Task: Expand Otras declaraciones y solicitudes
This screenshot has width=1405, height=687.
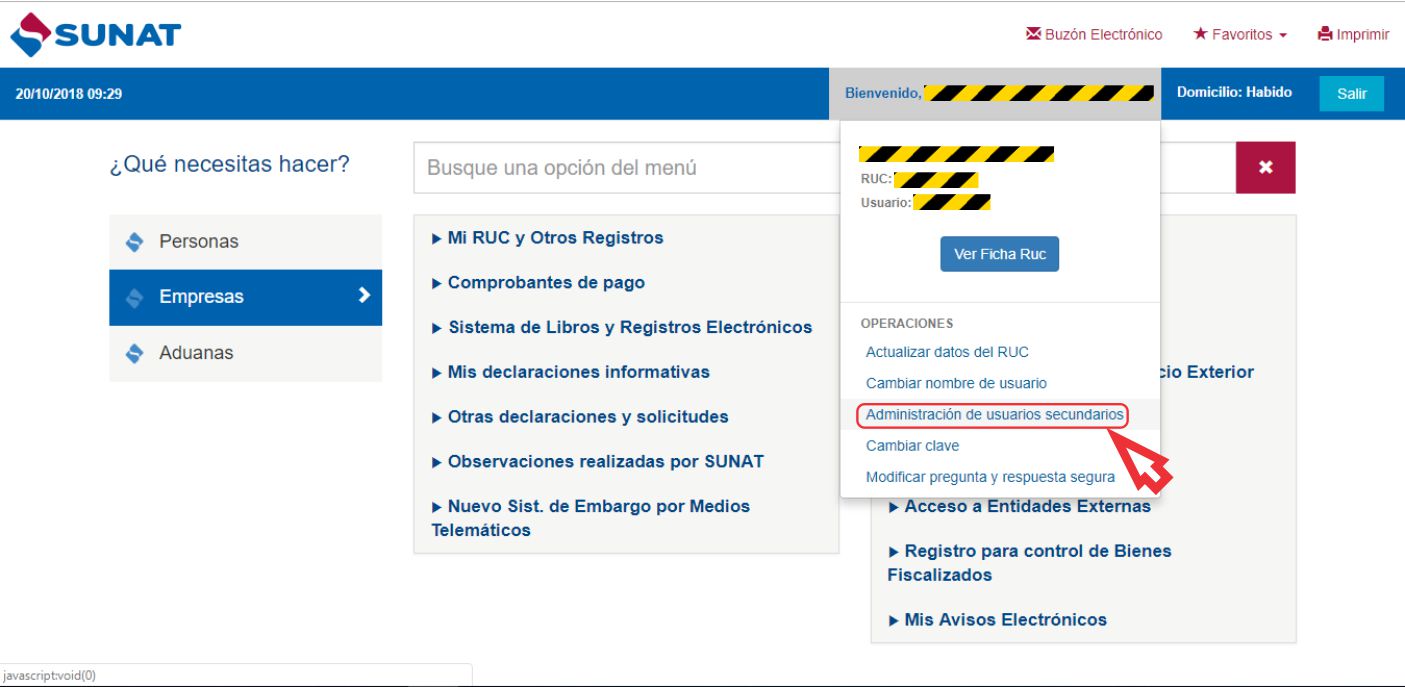Action: pyautogui.click(x=579, y=417)
